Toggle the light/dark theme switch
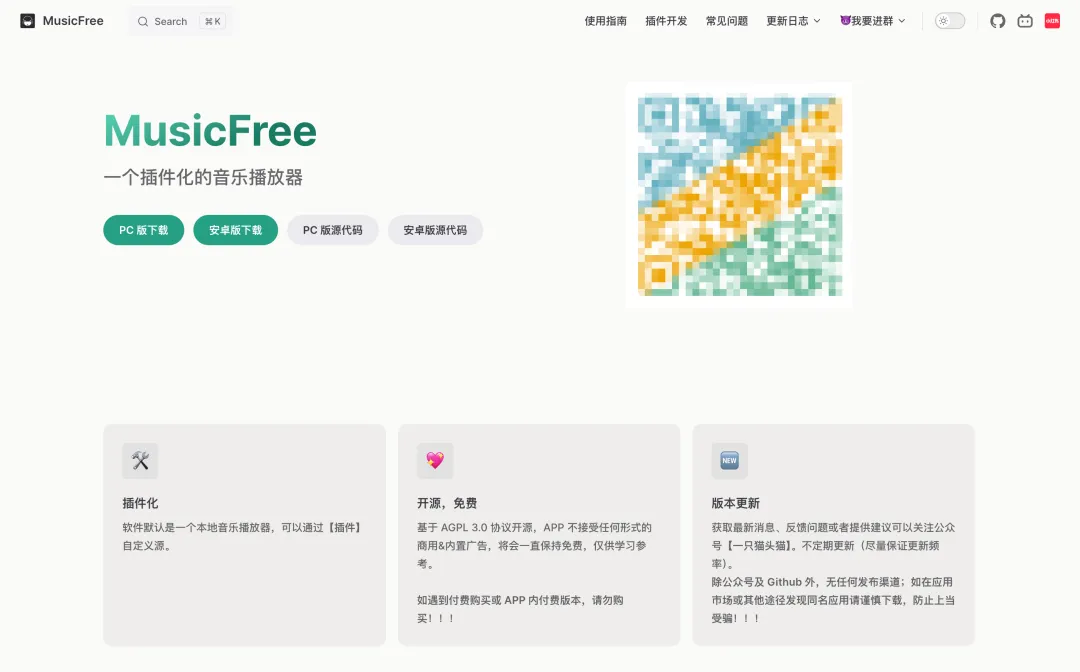Screen dimensions: 1080x672 (950, 21)
